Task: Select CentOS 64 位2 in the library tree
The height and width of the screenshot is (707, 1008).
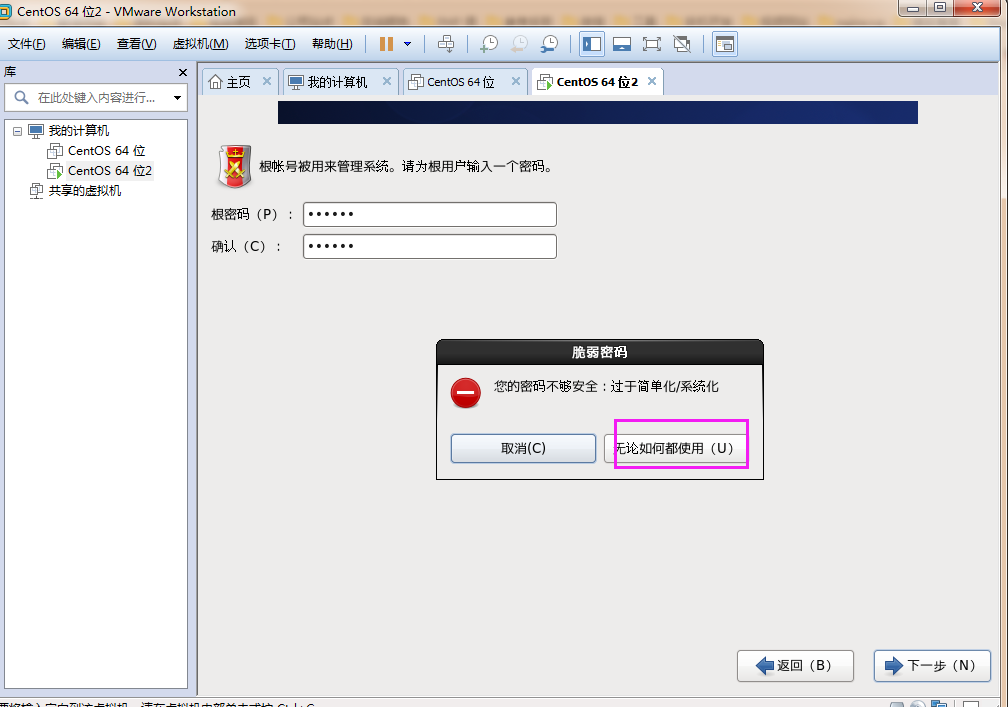Action: pos(110,170)
